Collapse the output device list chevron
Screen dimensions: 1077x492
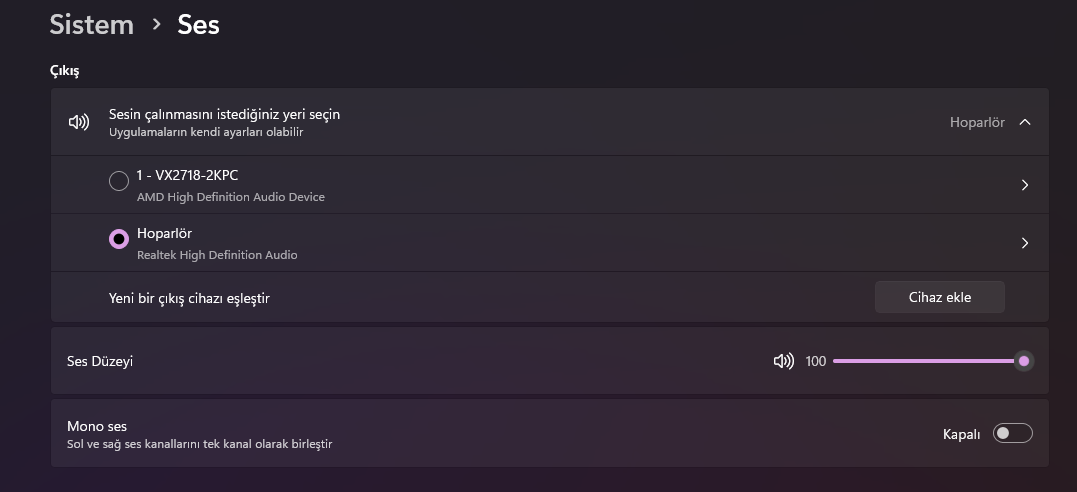[1024, 122]
